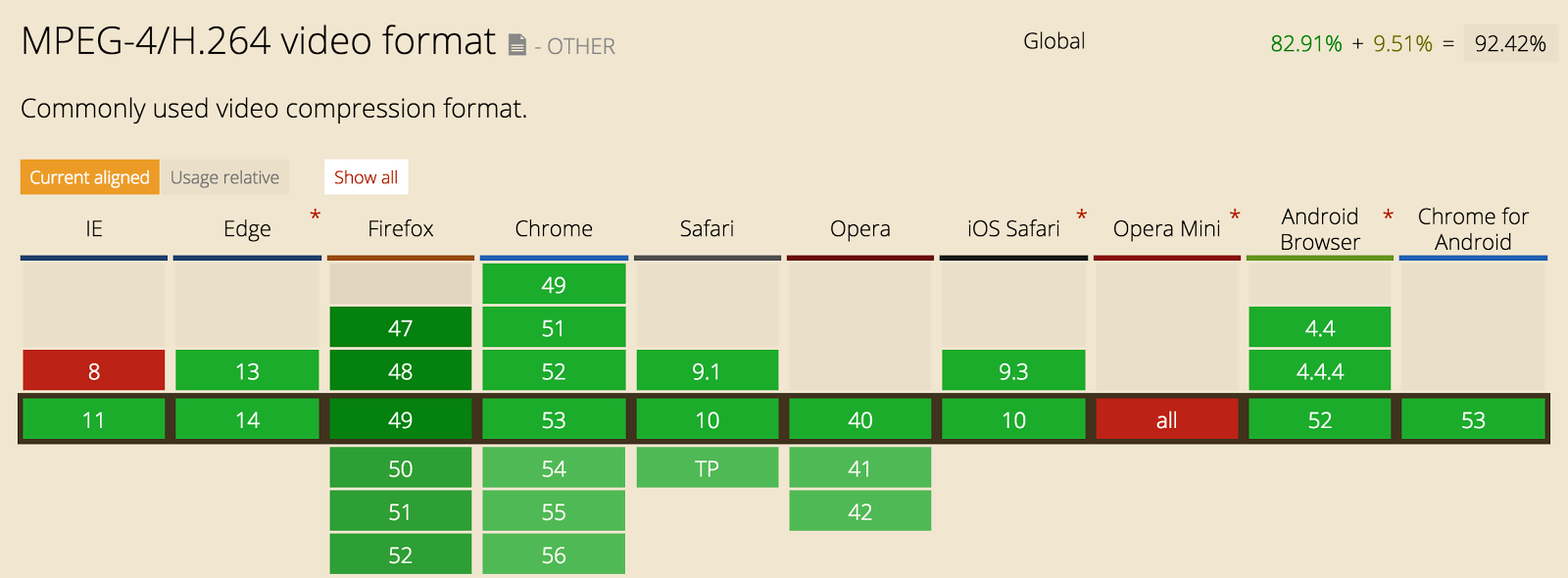Click the asterisk note beside iOS Safari
Viewport: 1568px width, 578px height.
(1082, 216)
